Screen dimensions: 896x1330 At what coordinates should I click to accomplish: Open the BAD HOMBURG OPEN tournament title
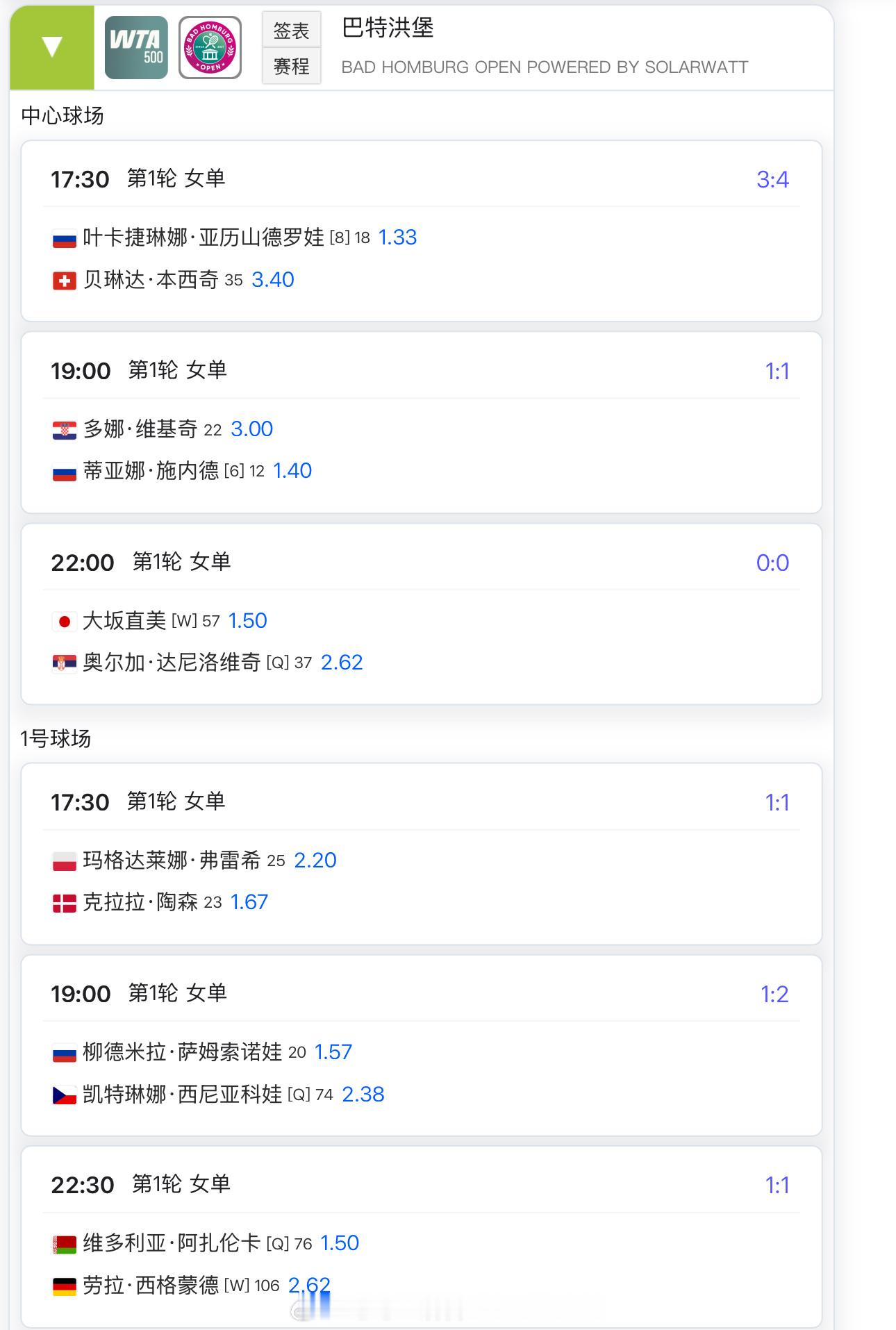click(x=545, y=67)
